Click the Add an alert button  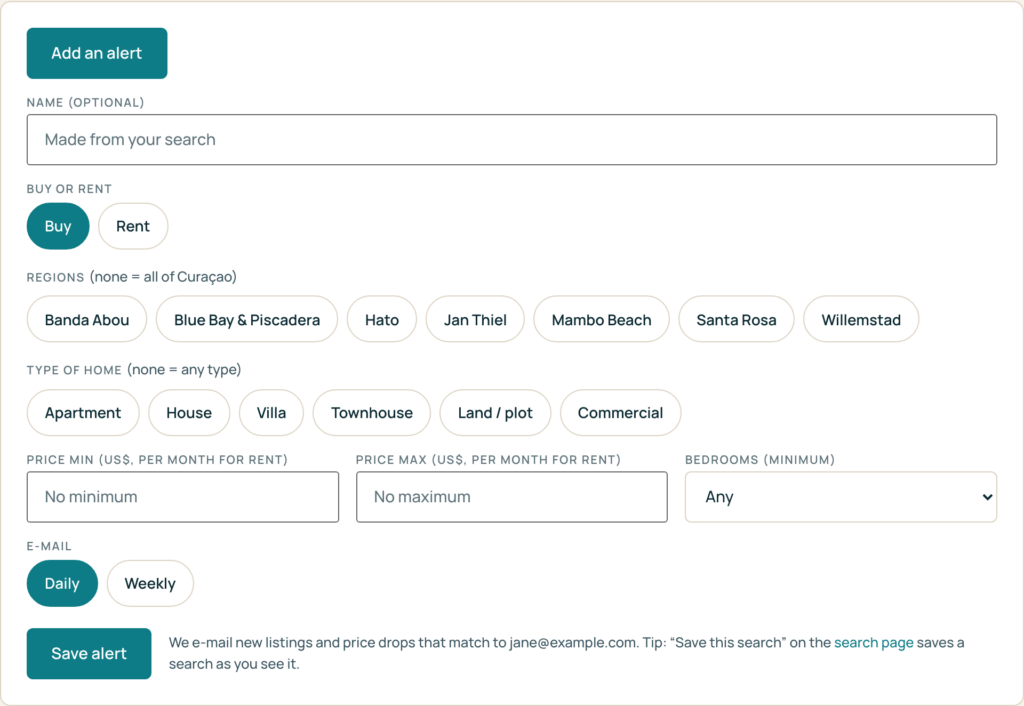[97, 53]
